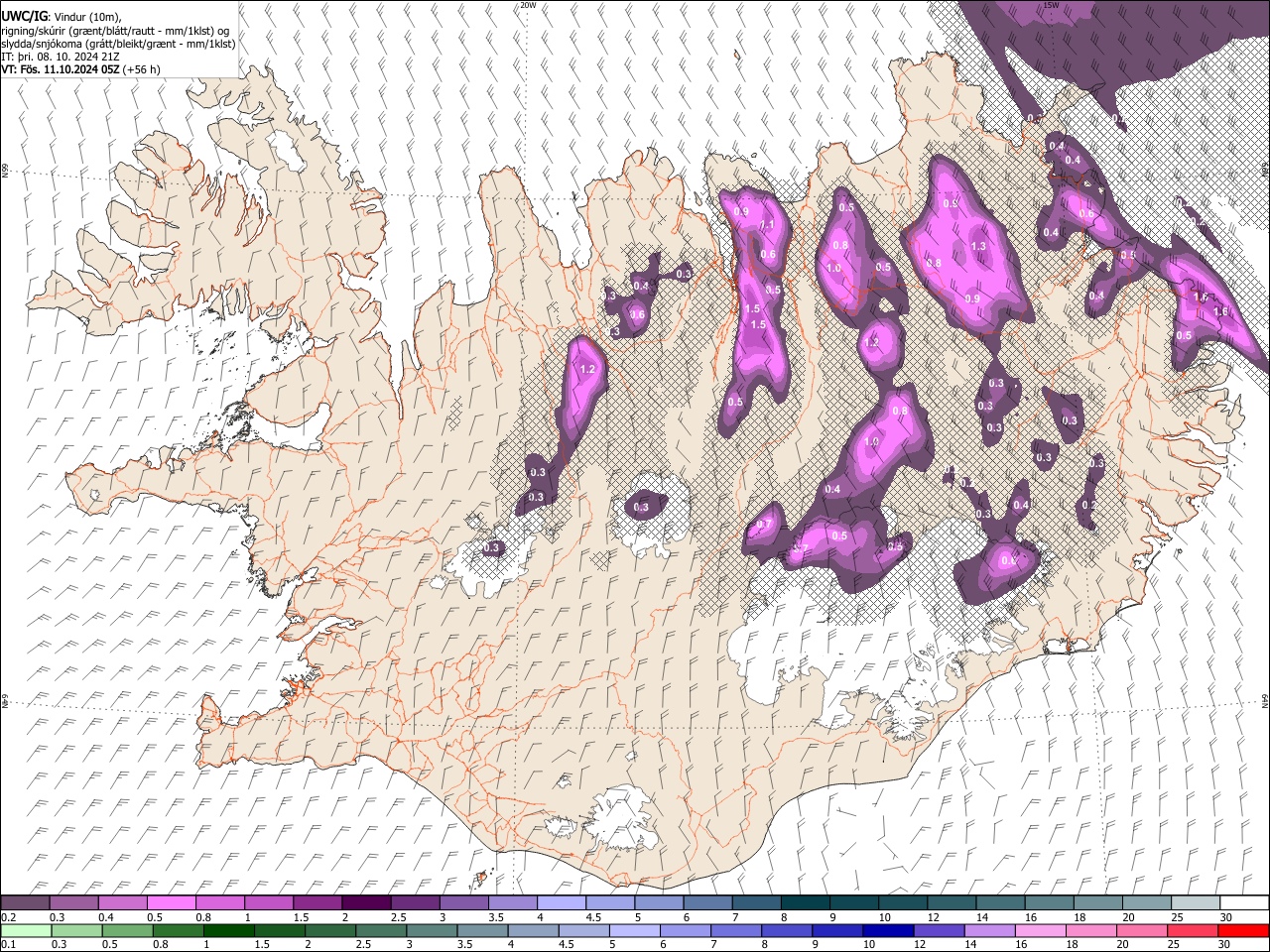Image resolution: width=1270 pixels, height=952 pixels.
Task: Click the '20W' longitude label at top
Action: [x=528, y=5]
